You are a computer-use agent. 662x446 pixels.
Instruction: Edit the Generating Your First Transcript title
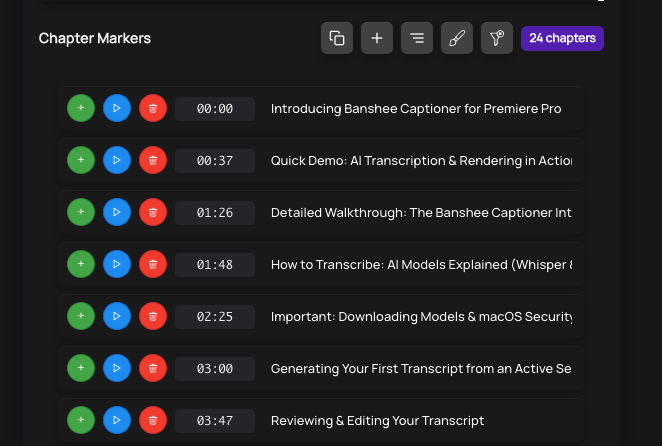tap(421, 369)
